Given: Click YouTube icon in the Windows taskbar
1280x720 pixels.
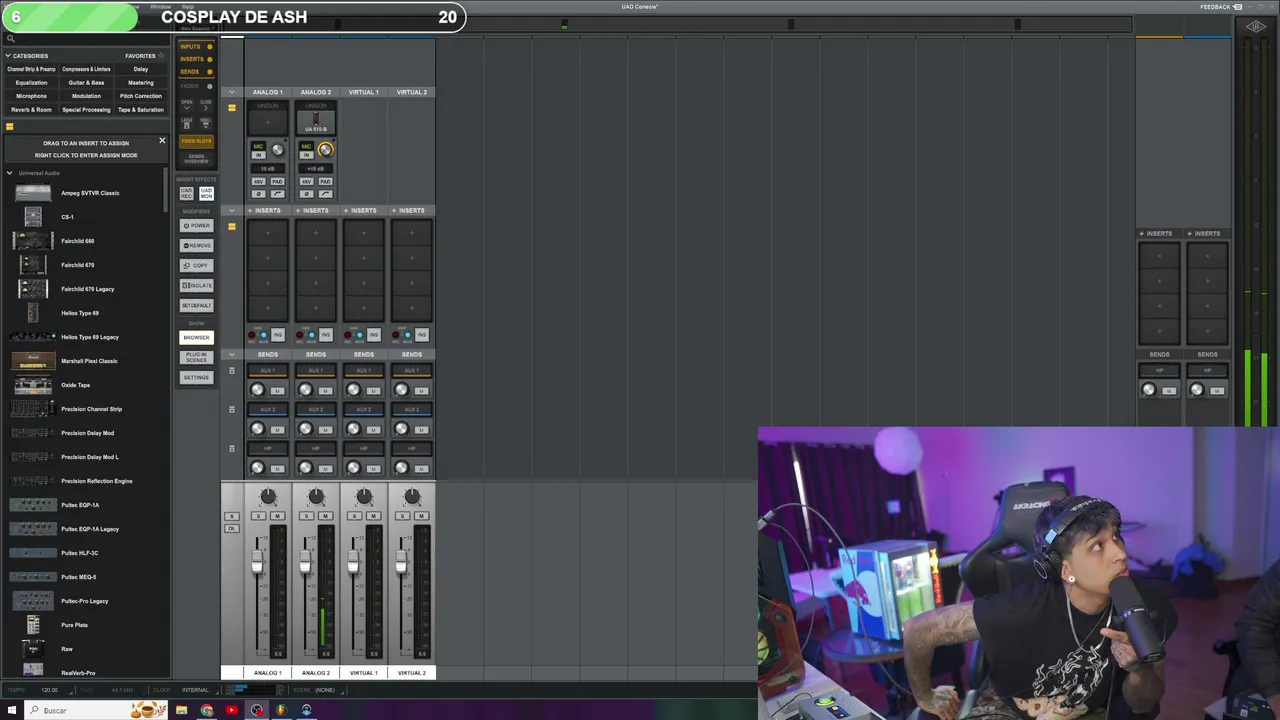Looking at the screenshot, I should (232, 710).
